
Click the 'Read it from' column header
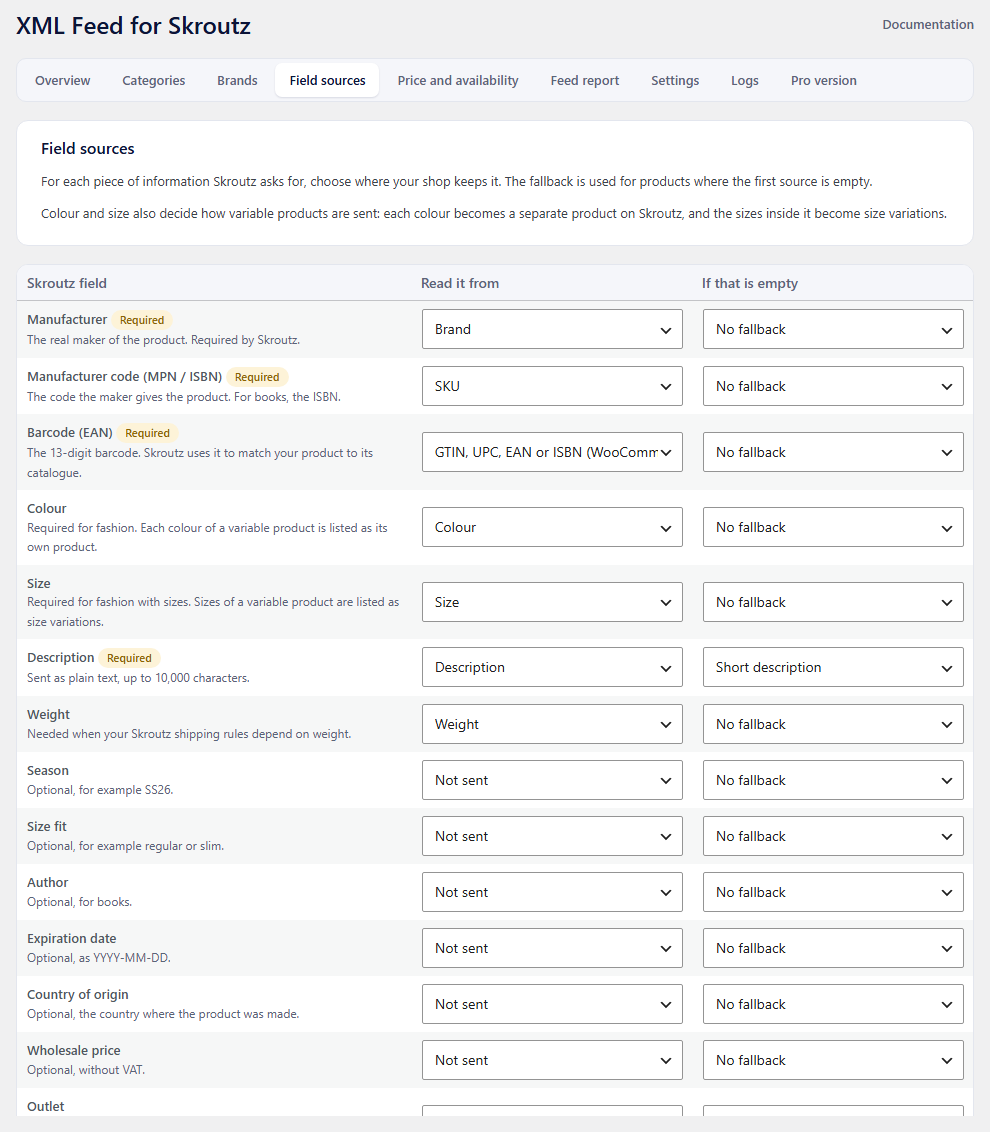[460, 283]
